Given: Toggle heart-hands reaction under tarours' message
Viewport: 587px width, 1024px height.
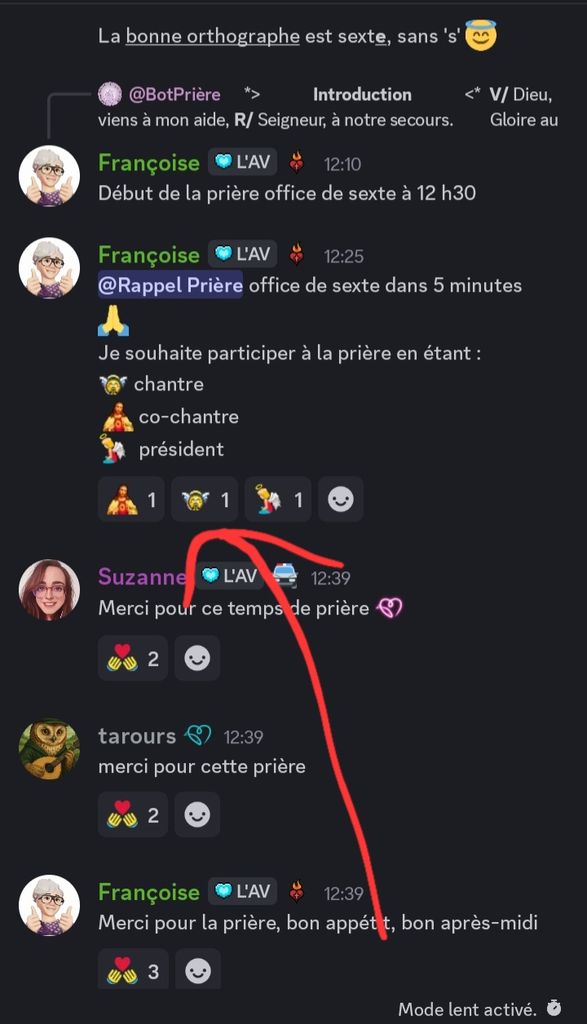Looking at the screenshot, I should point(133,815).
